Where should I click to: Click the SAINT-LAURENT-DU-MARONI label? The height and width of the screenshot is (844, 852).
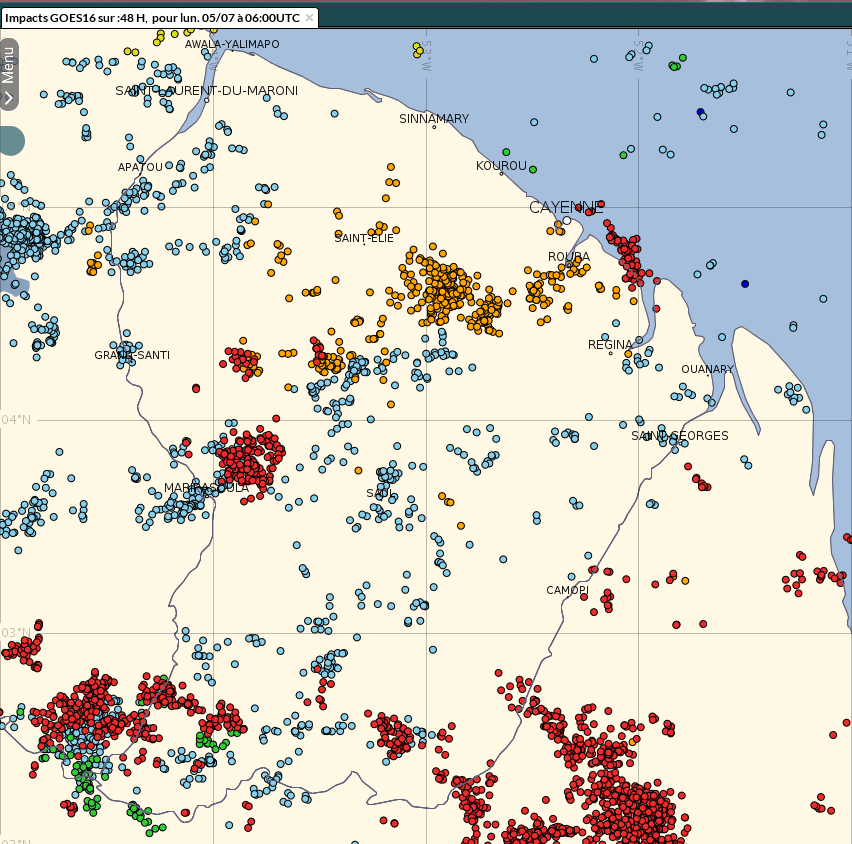pos(206,91)
